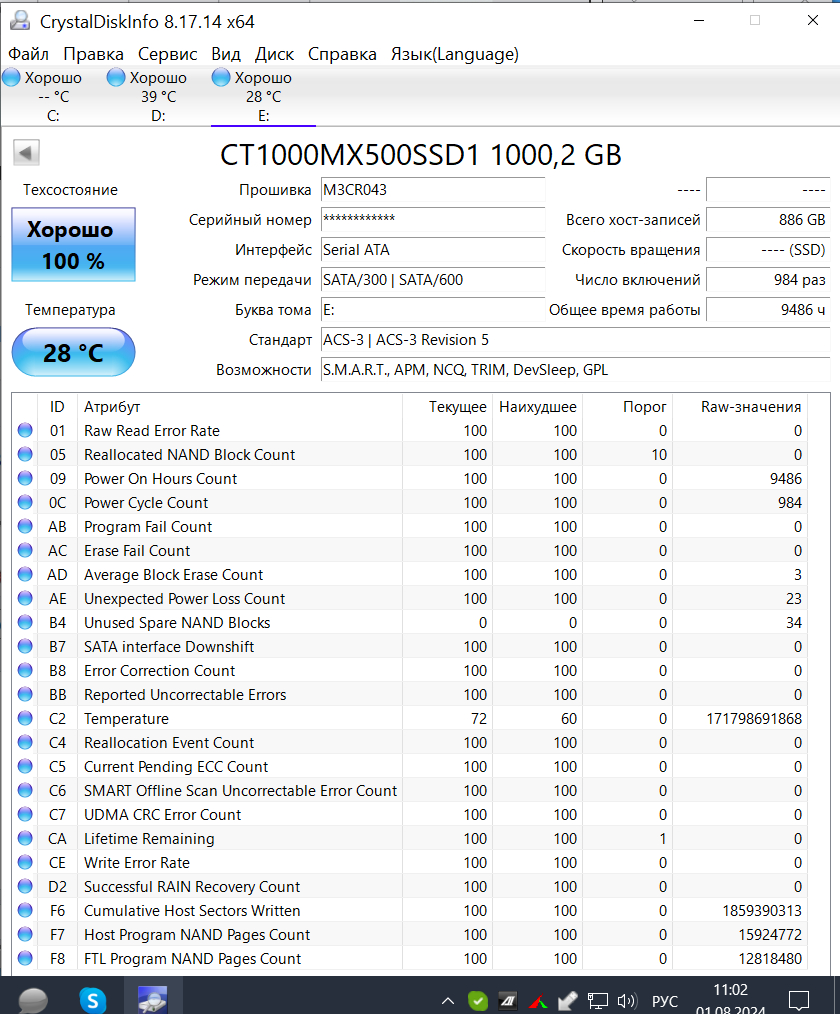Click the rotation rate (SSD) value
The image size is (840, 1014).
(x=768, y=250)
